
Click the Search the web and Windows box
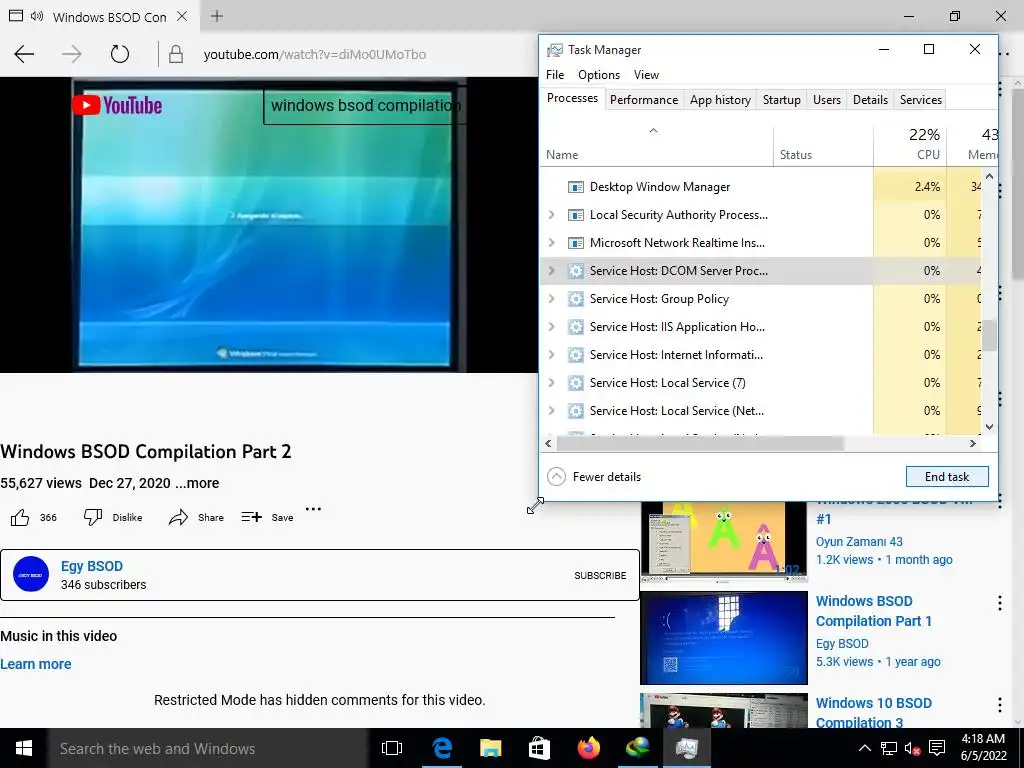pyautogui.click(x=209, y=748)
